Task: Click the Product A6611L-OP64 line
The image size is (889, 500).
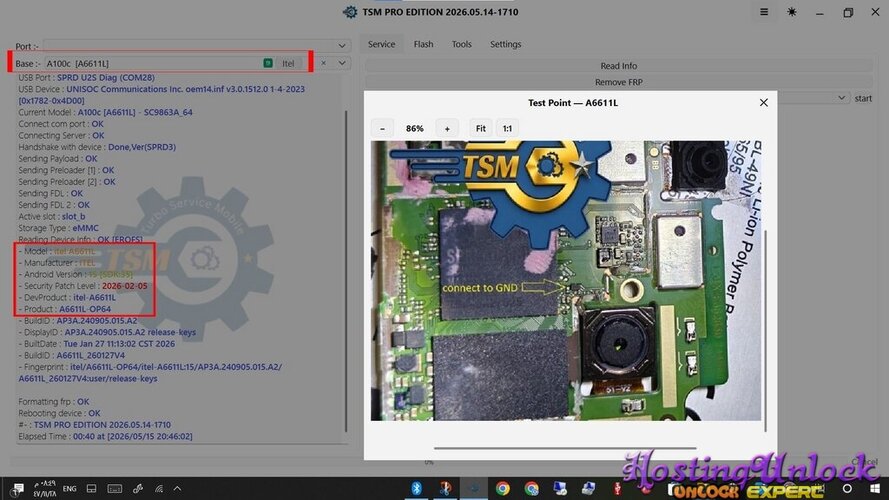Action: coord(65,309)
